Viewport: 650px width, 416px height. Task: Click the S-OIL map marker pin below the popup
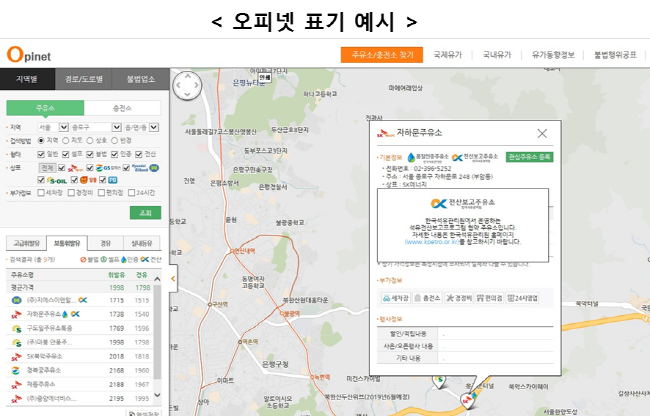click(x=439, y=380)
